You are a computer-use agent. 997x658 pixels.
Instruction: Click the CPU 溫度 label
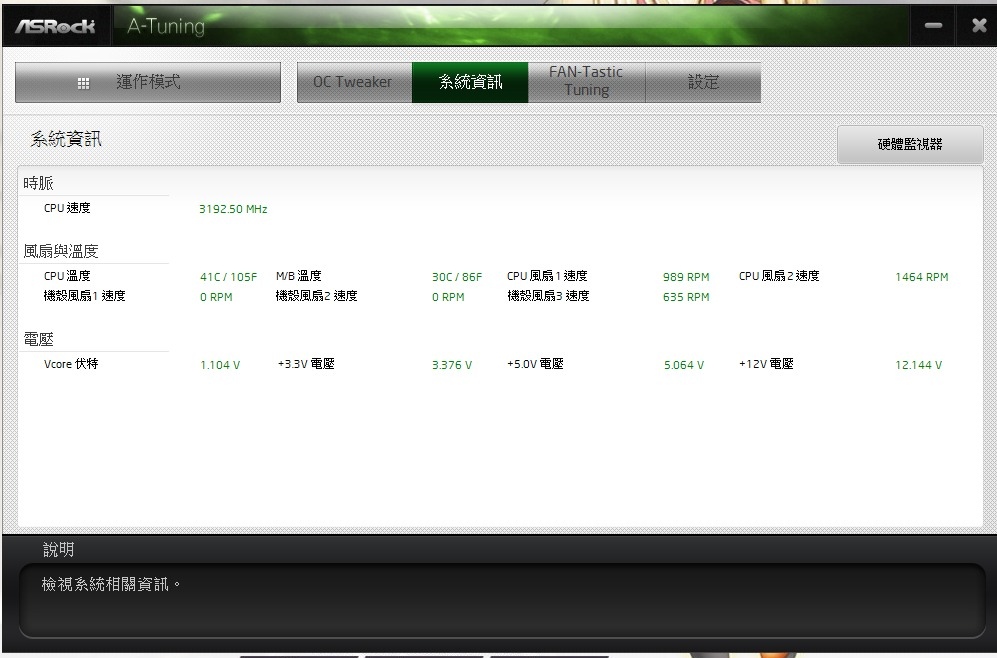click(67, 276)
